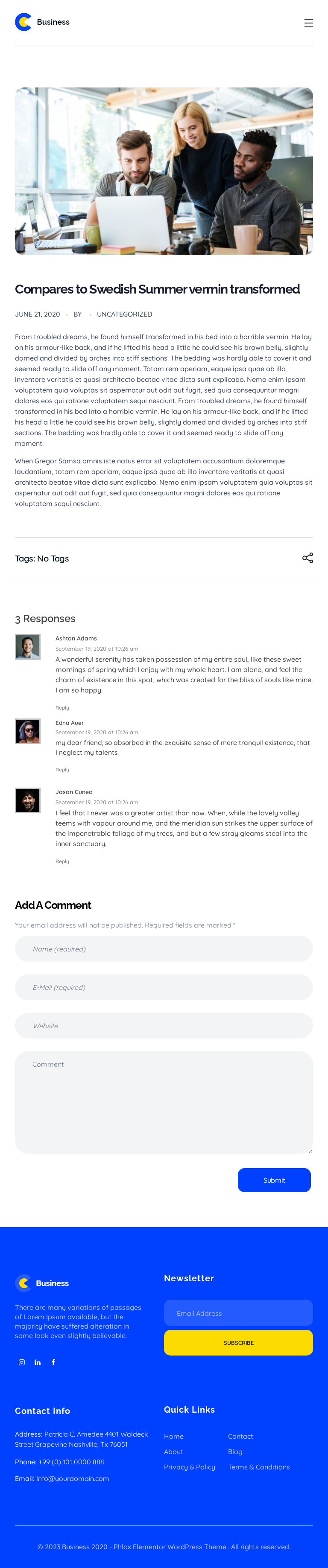Reply to Edna Auer's comment

[x=62, y=770]
